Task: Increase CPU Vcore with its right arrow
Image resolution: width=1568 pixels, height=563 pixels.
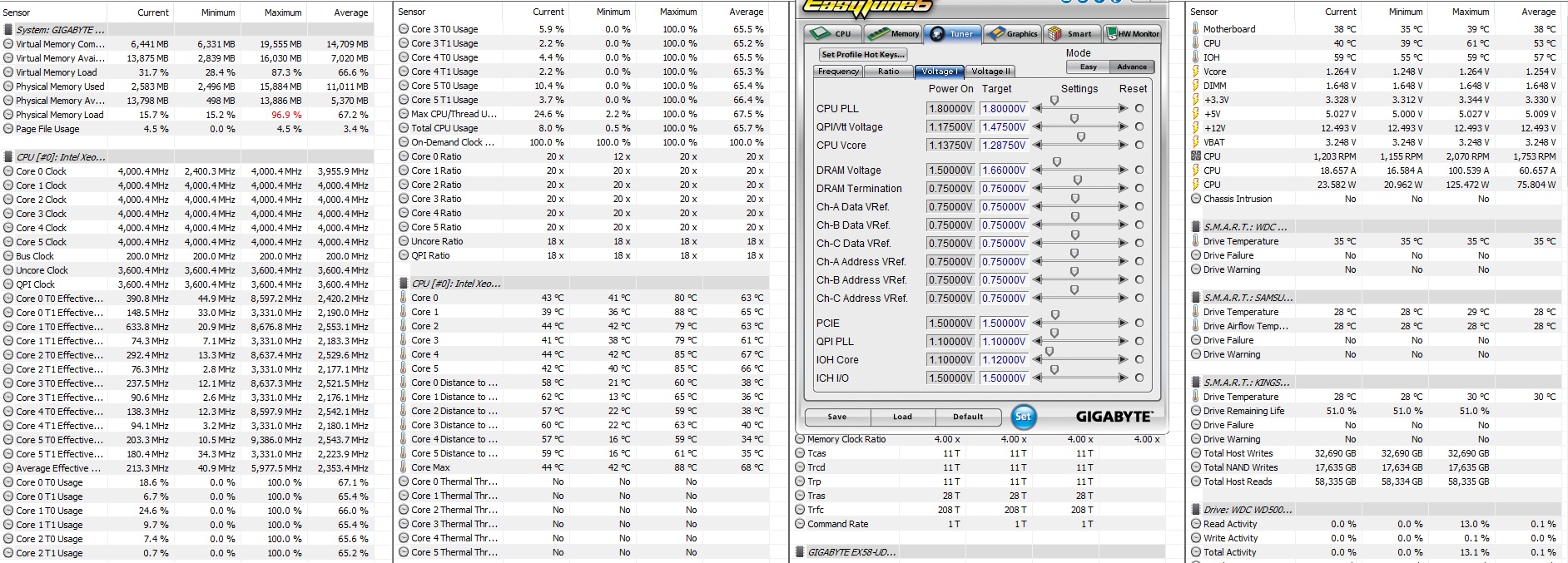Action: point(1124,145)
